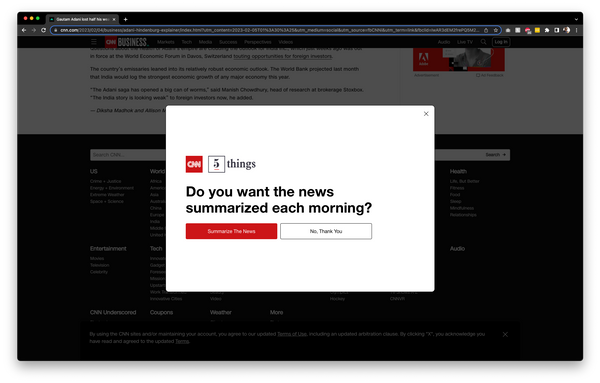600x383 pixels.
Task: Open the Weather footer section
Action: 221,313
